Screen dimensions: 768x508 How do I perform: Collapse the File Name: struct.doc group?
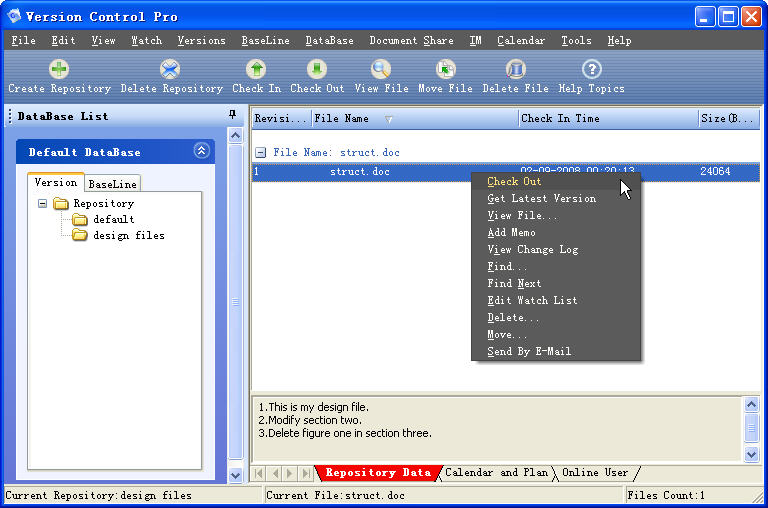[261, 152]
